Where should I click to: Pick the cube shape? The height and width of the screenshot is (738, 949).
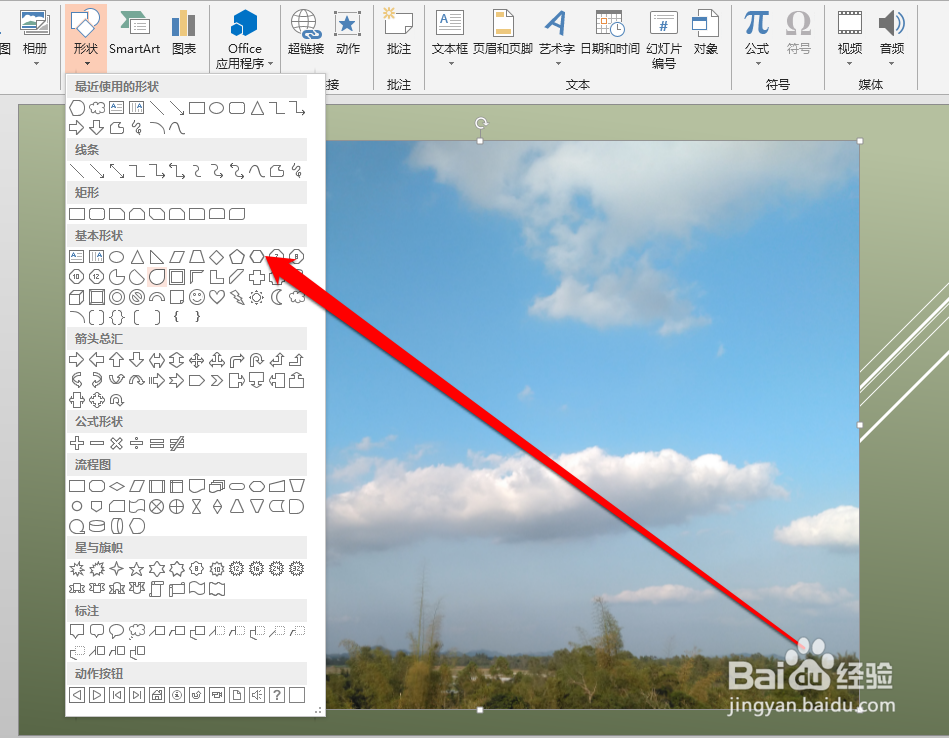77,297
